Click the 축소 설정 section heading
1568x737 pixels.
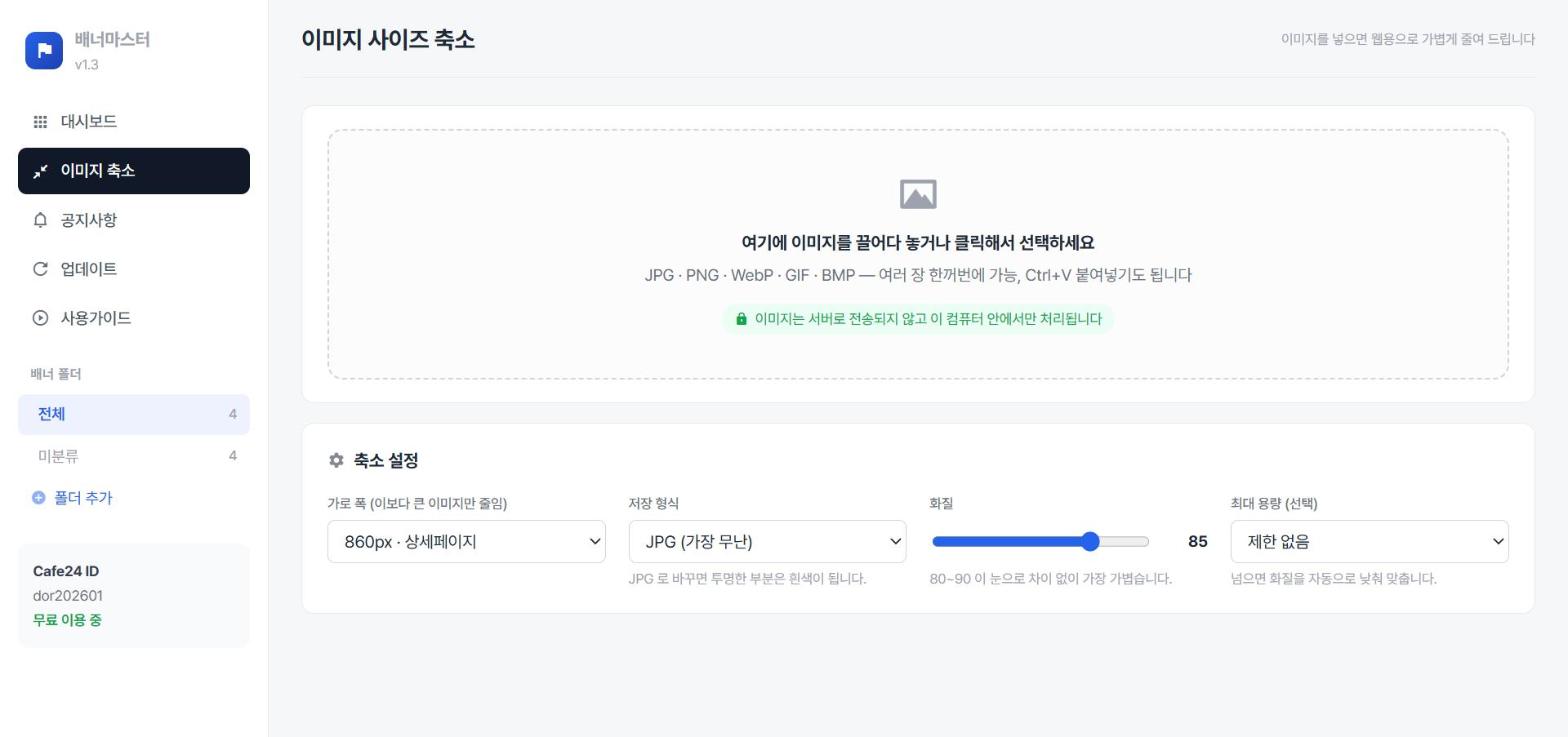[x=386, y=460]
